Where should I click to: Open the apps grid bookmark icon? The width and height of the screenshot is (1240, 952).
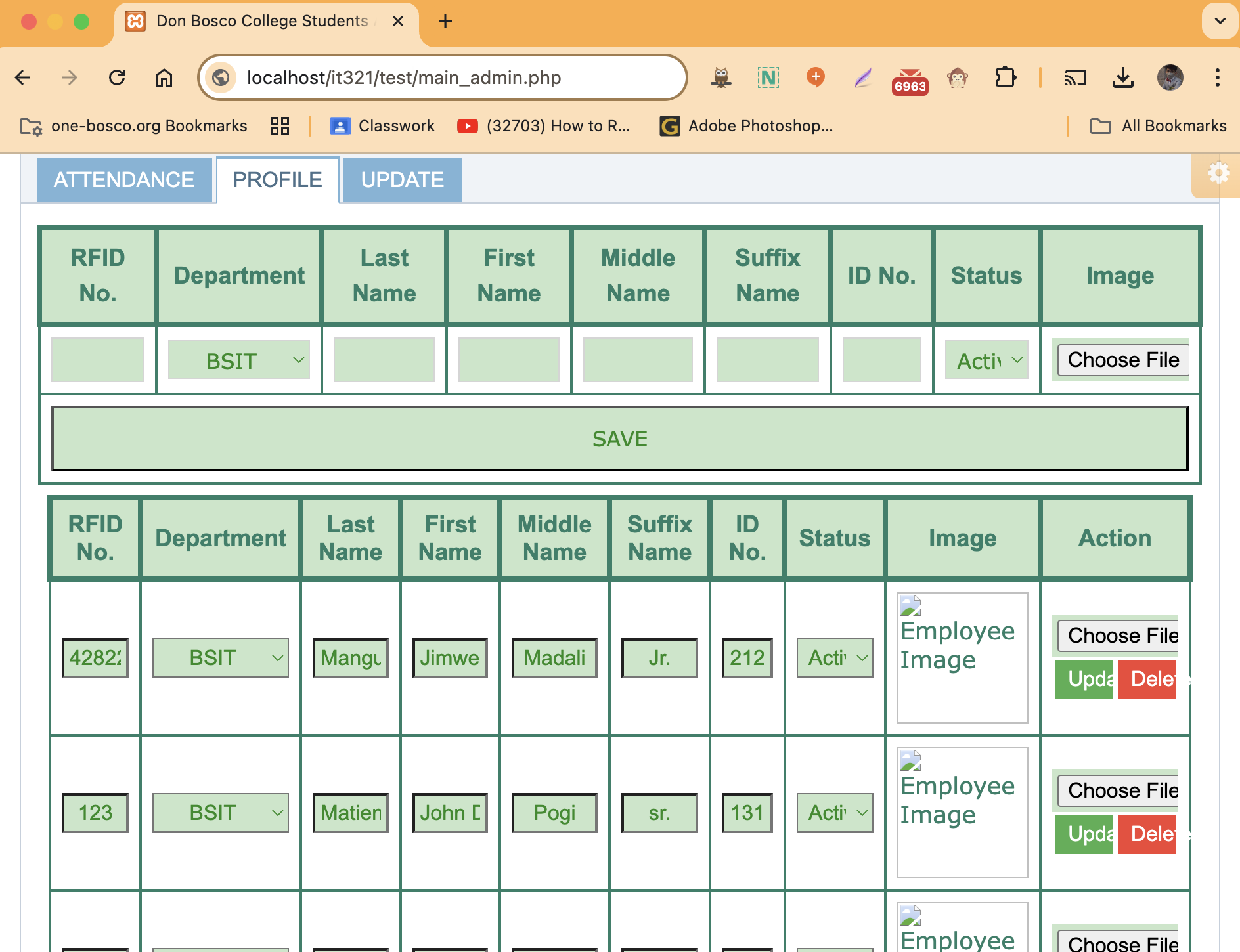[280, 126]
